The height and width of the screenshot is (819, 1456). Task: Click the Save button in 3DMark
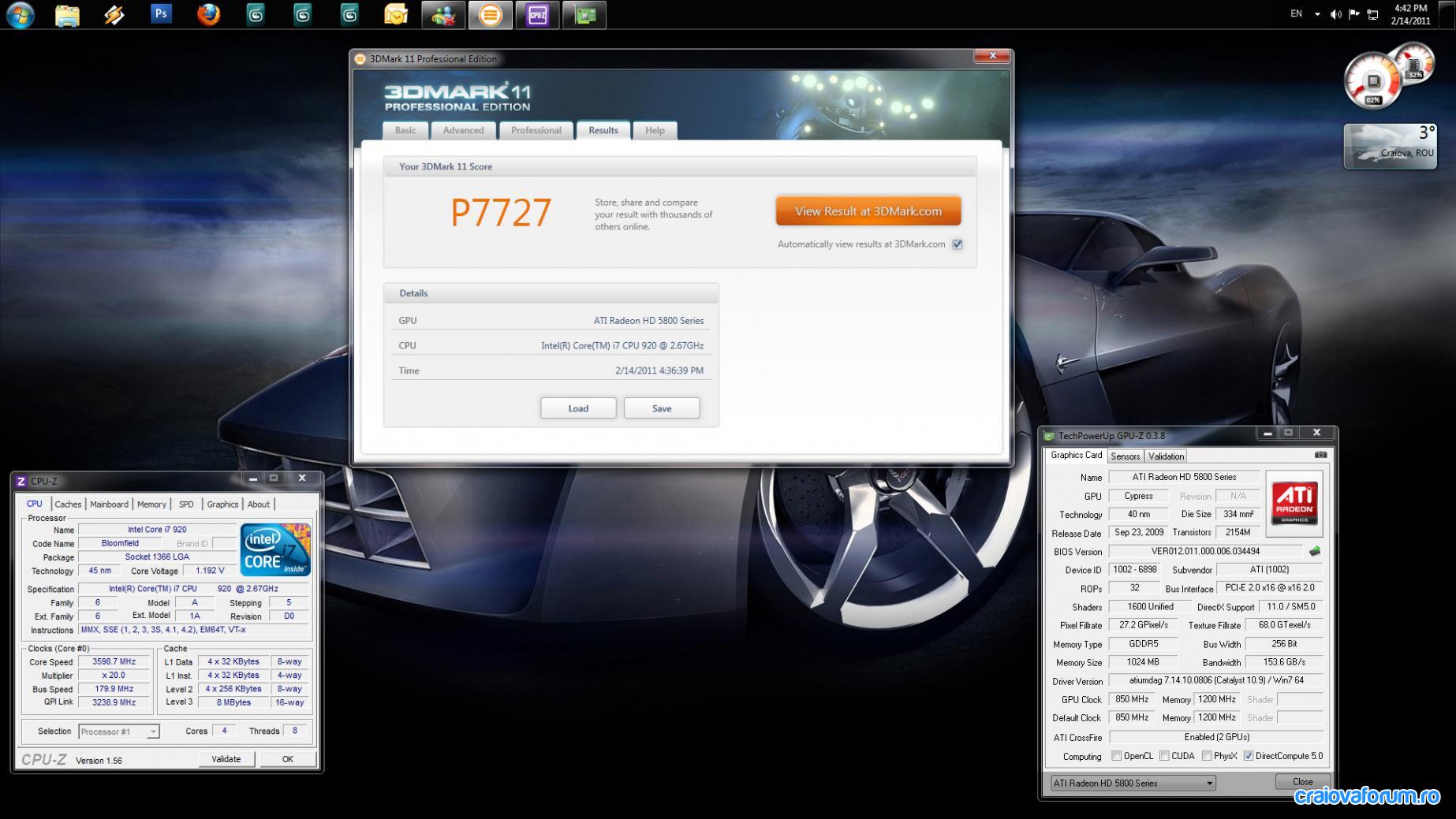[662, 408]
